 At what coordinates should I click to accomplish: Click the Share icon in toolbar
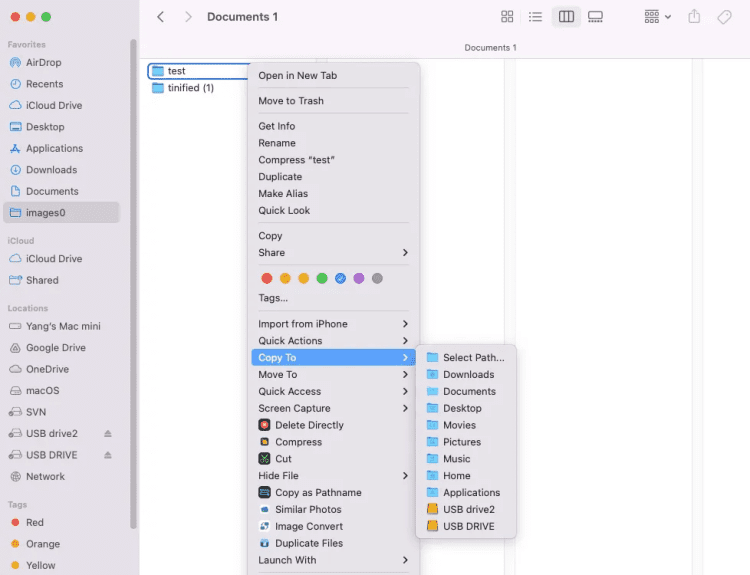(695, 17)
